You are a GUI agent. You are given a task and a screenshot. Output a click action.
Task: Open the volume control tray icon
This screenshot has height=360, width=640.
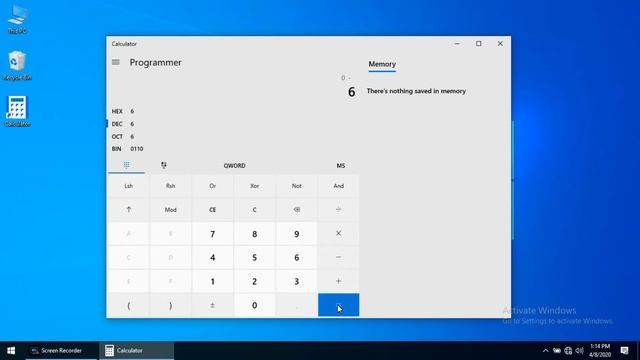coord(580,351)
